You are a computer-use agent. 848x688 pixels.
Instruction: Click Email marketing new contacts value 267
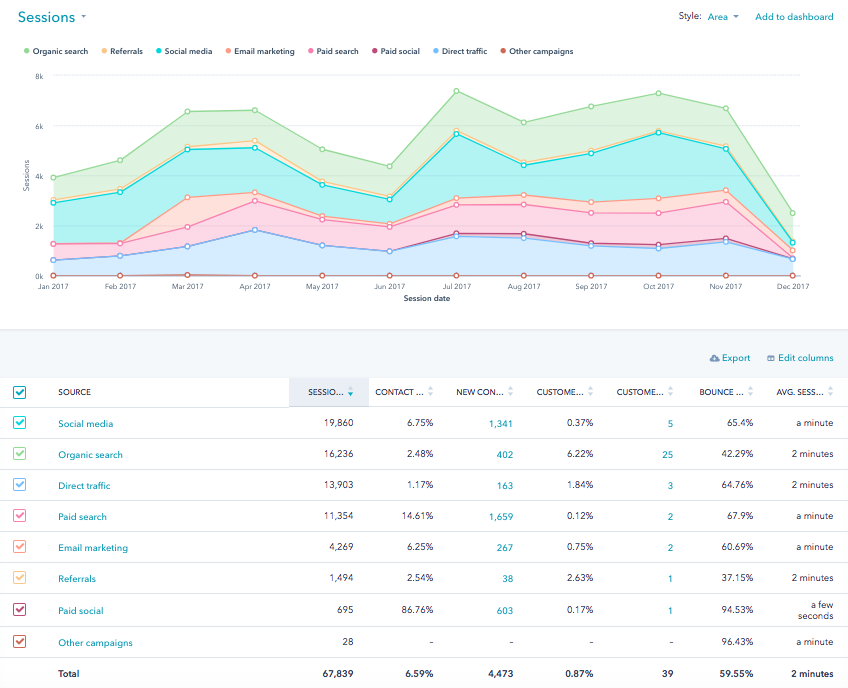[x=505, y=547]
